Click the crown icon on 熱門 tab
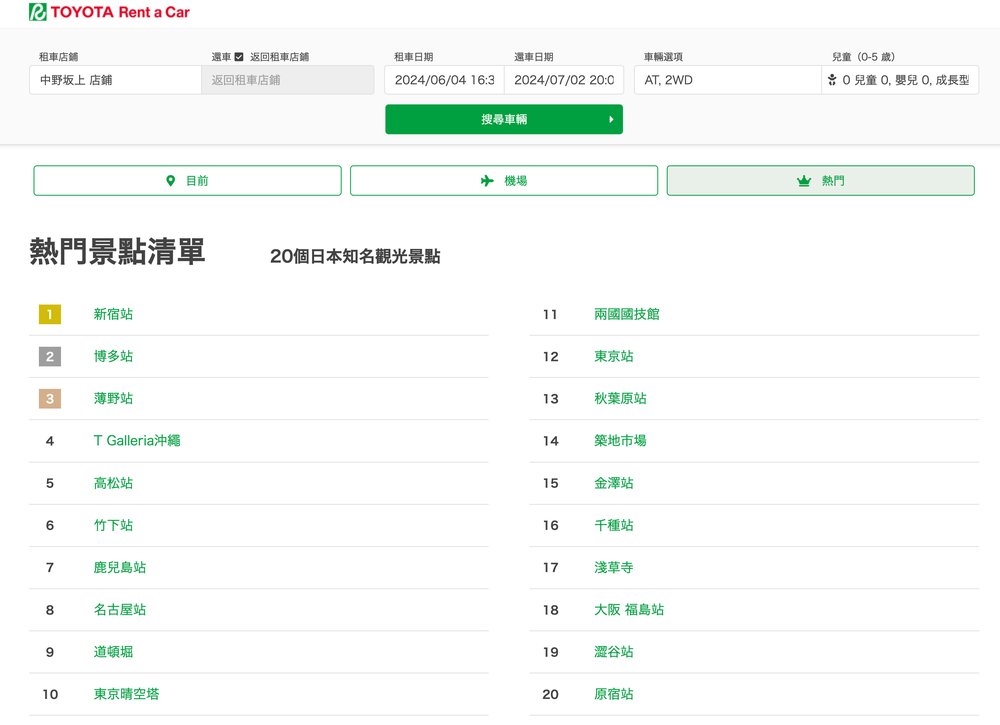The width and height of the screenshot is (1000, 725). (x=803, y=181)
